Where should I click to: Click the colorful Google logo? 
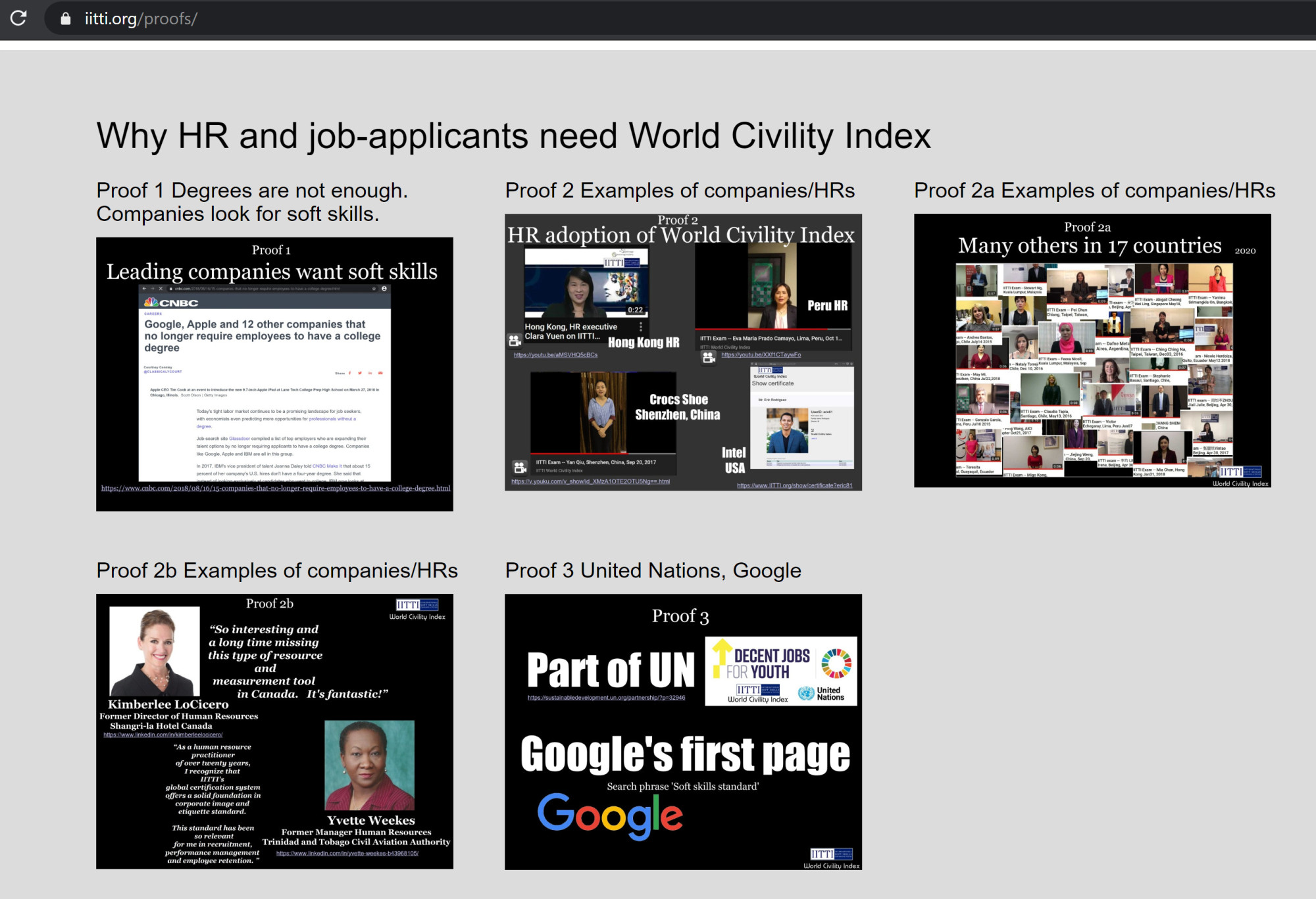(x=610, y=815)
